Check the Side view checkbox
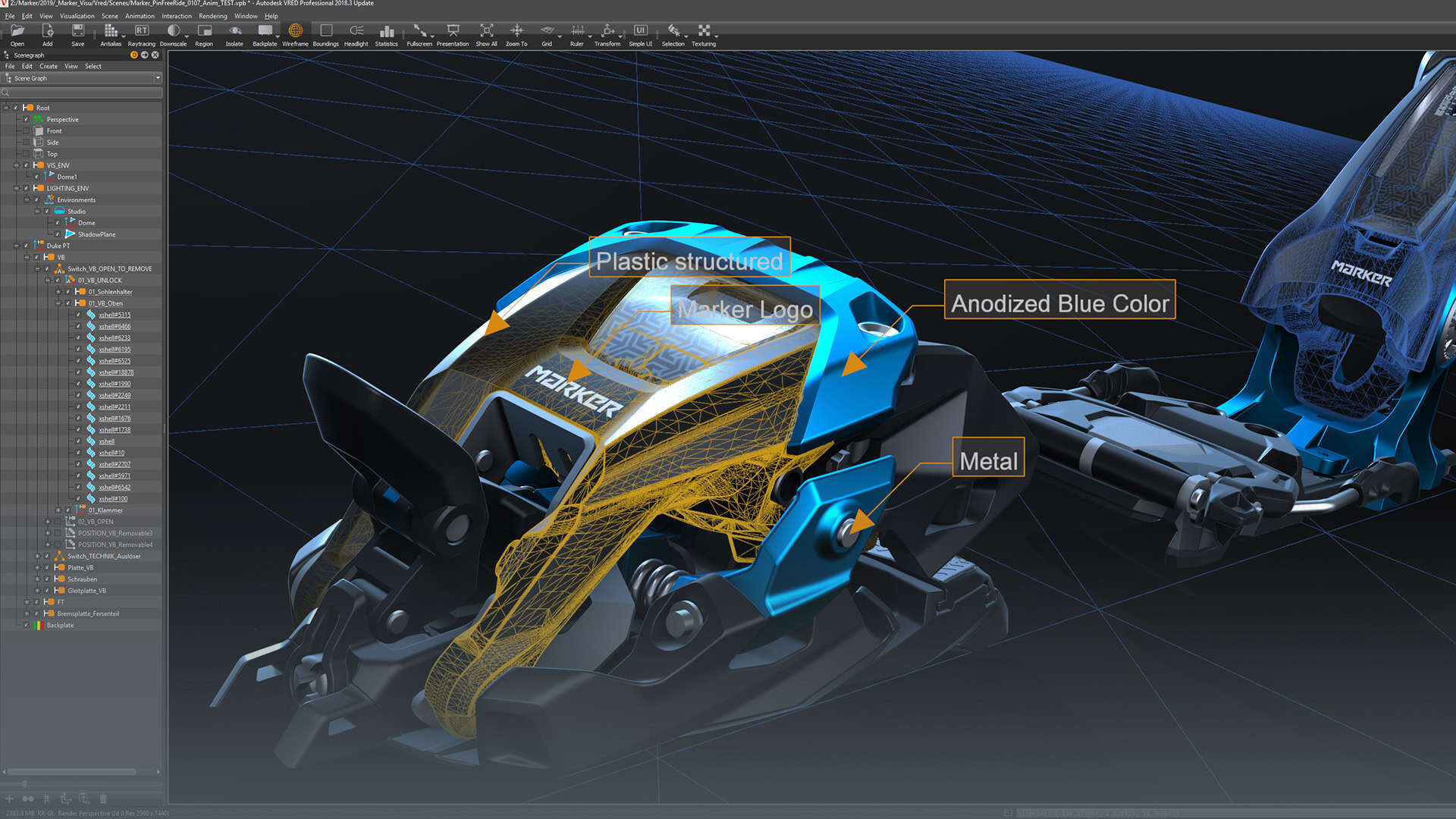 point(26,143)
